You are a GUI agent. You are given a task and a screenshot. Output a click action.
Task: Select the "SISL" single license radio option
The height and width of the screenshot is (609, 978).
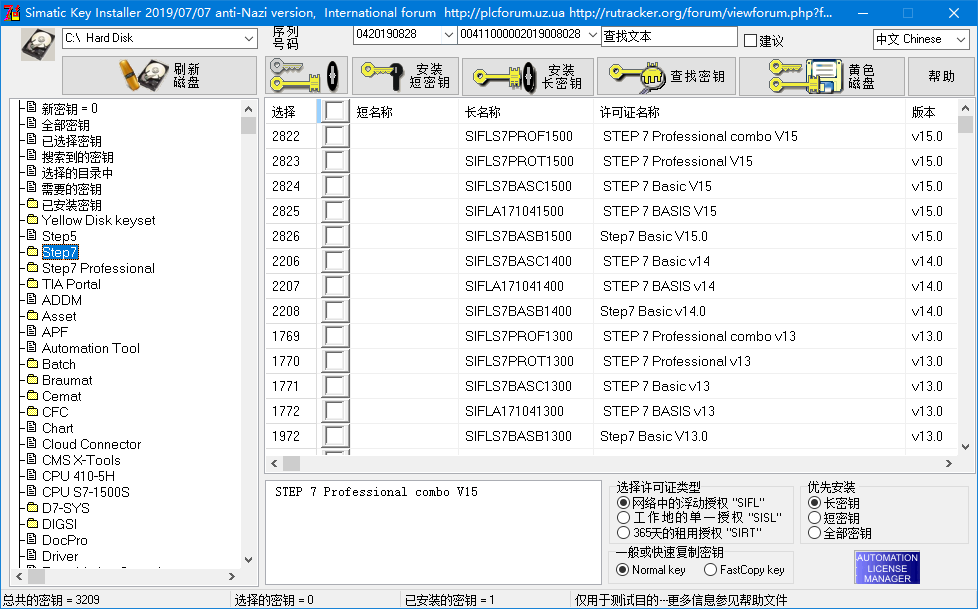[623, 518]
